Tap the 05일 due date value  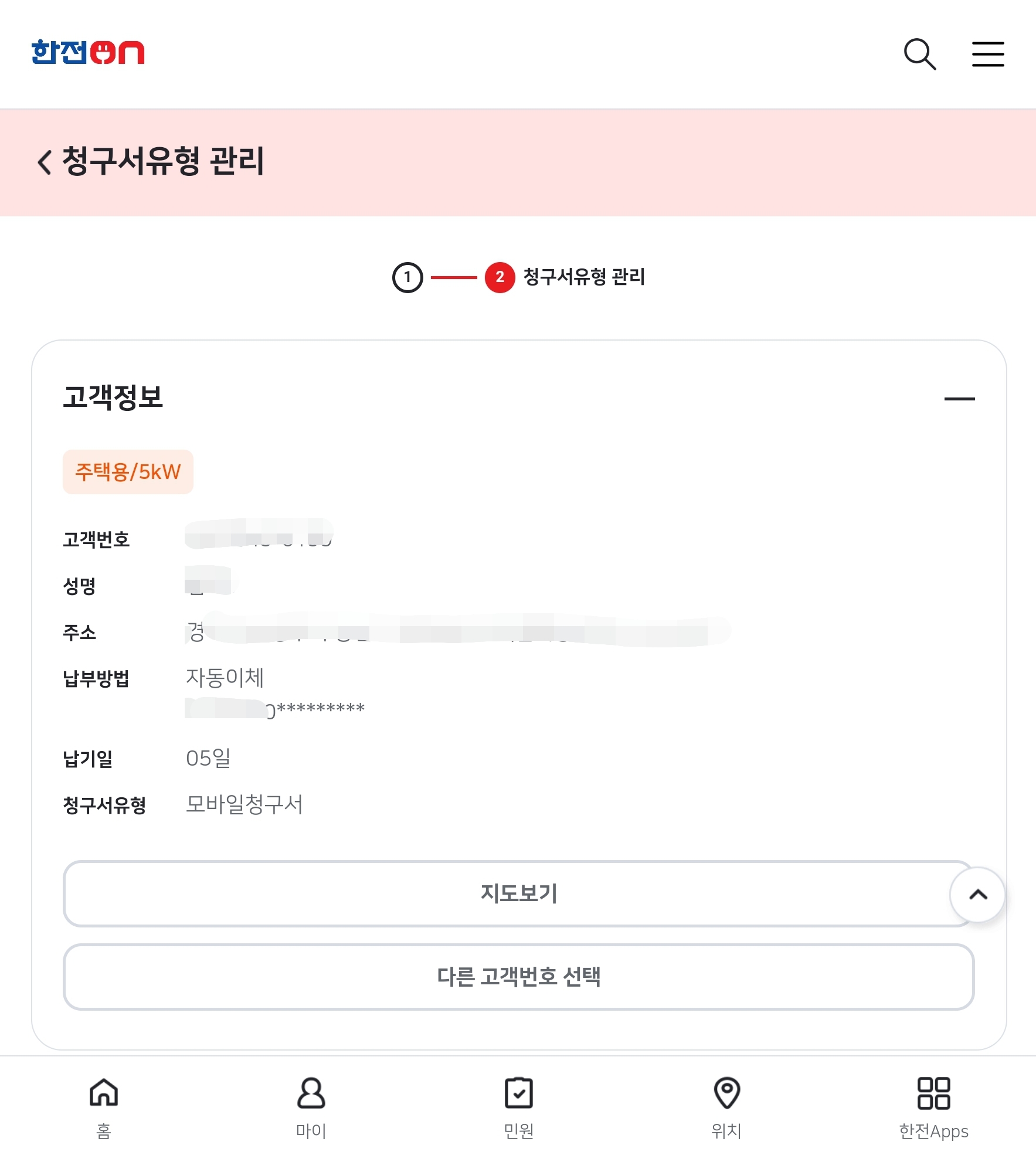pos(208,758)
